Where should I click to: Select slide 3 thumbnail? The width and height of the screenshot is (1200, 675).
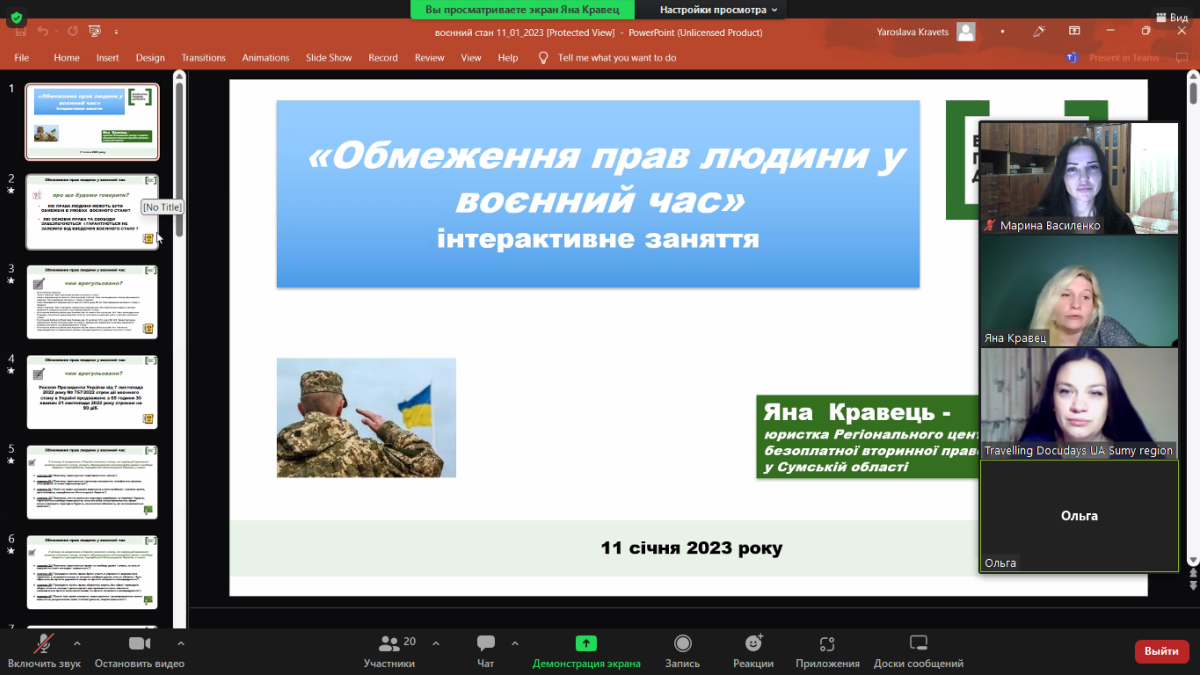click(92, 302)
